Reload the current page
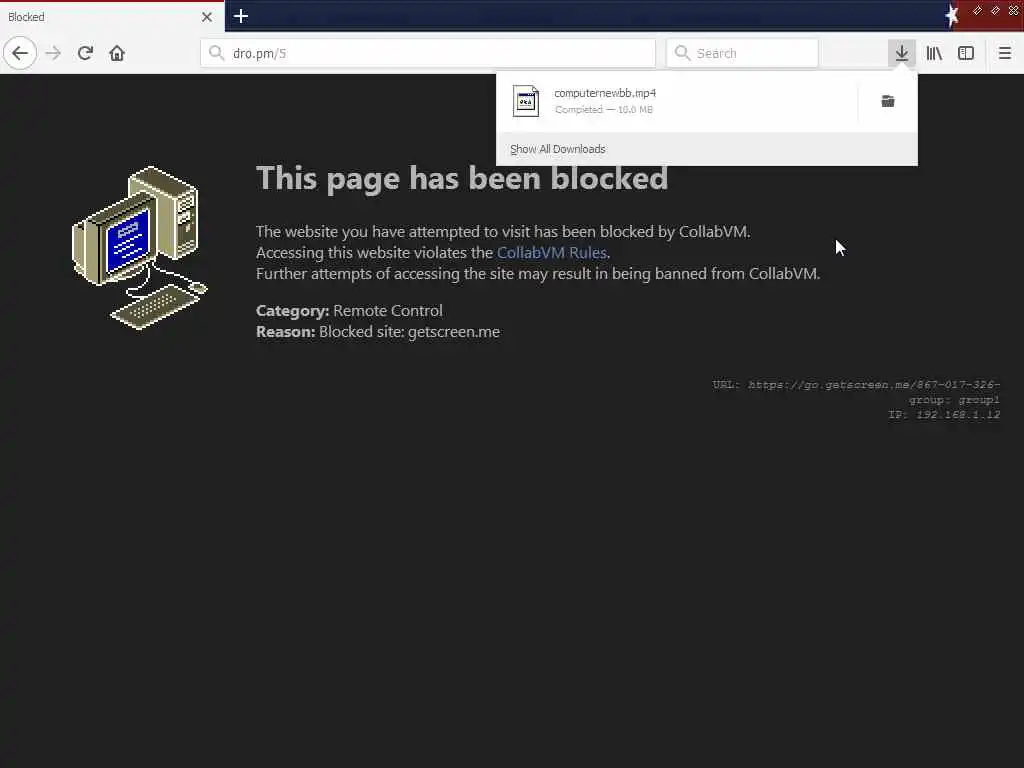This screenshot has height=768, width=1024. 85,53
